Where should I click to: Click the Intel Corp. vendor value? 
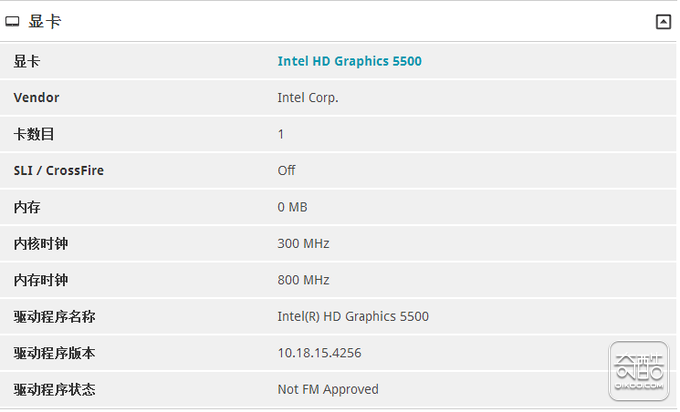pos(308,98)
